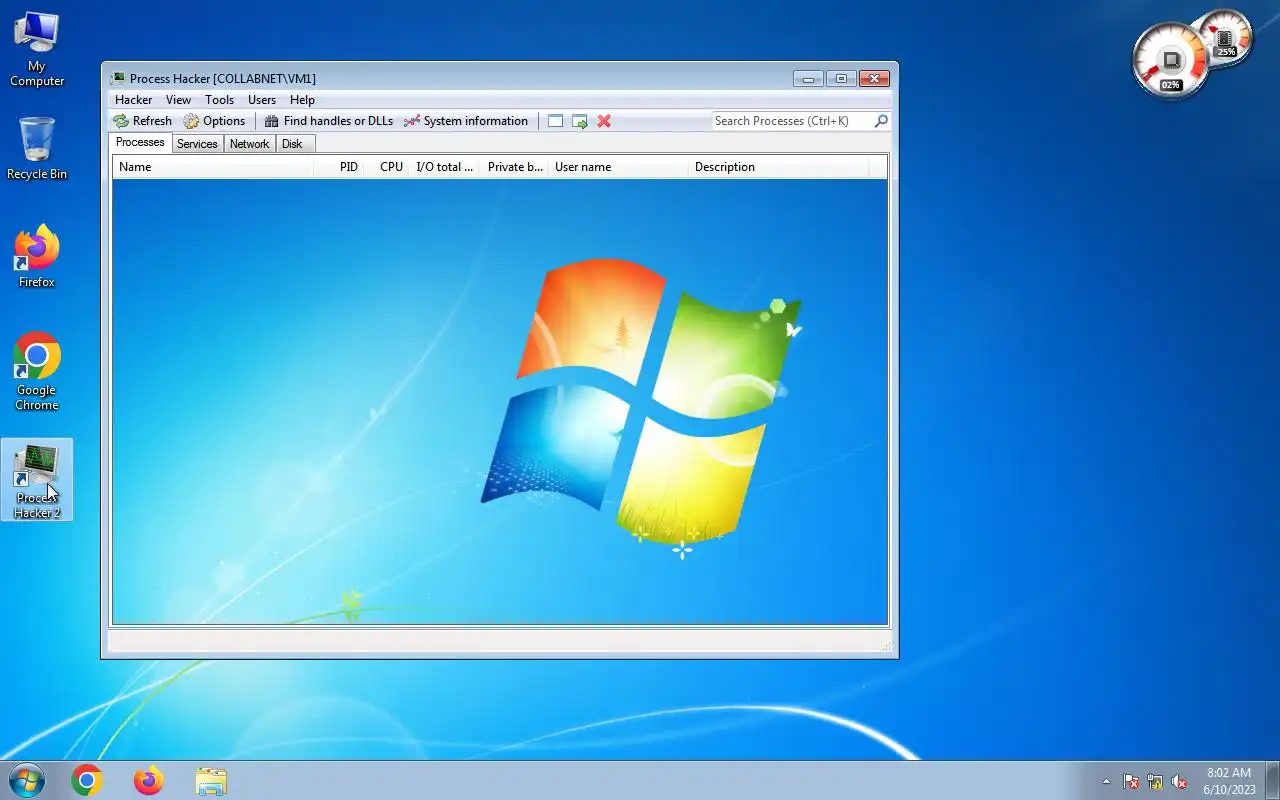
Task: Open System information graph window
Action: pyautogui.click(x=466, y=121)
